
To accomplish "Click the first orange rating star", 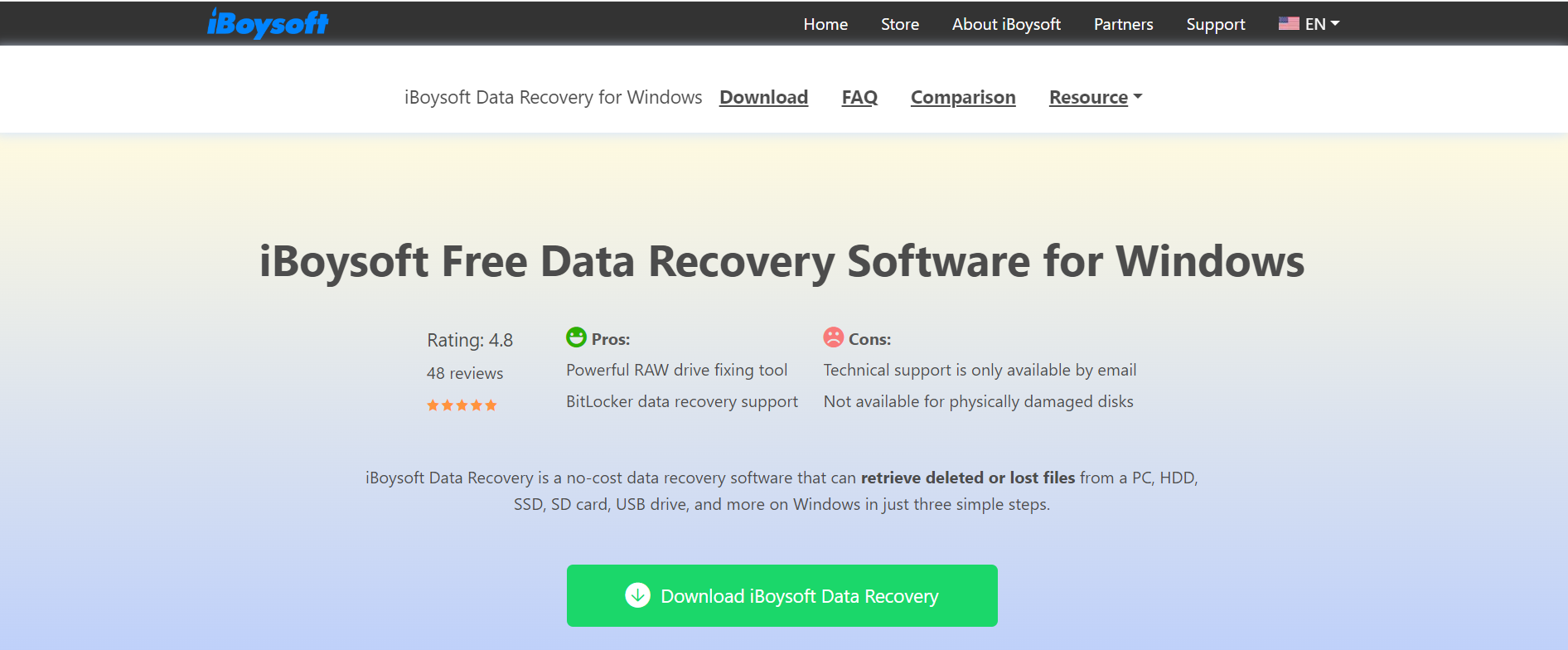I will click(432, 405).
